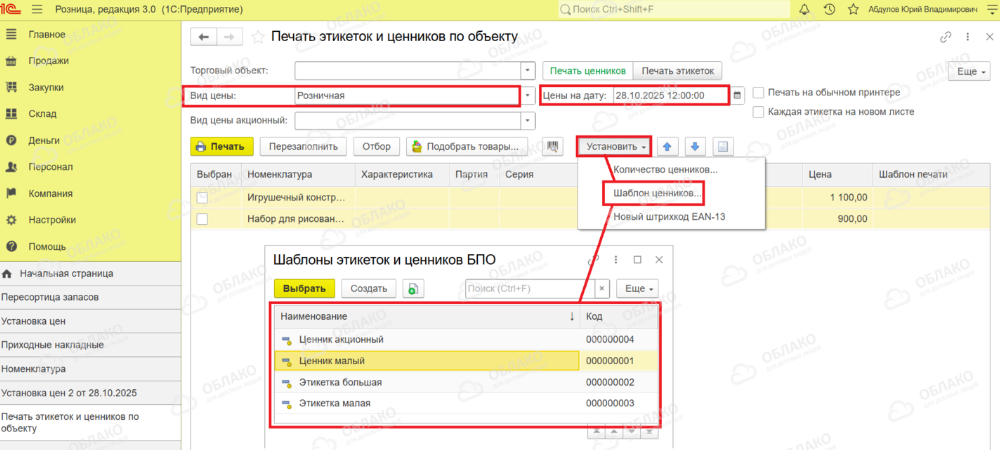This screenshot has width=1000, height=450.
Task: Open the history clock icon
Action: coord(829,10)
